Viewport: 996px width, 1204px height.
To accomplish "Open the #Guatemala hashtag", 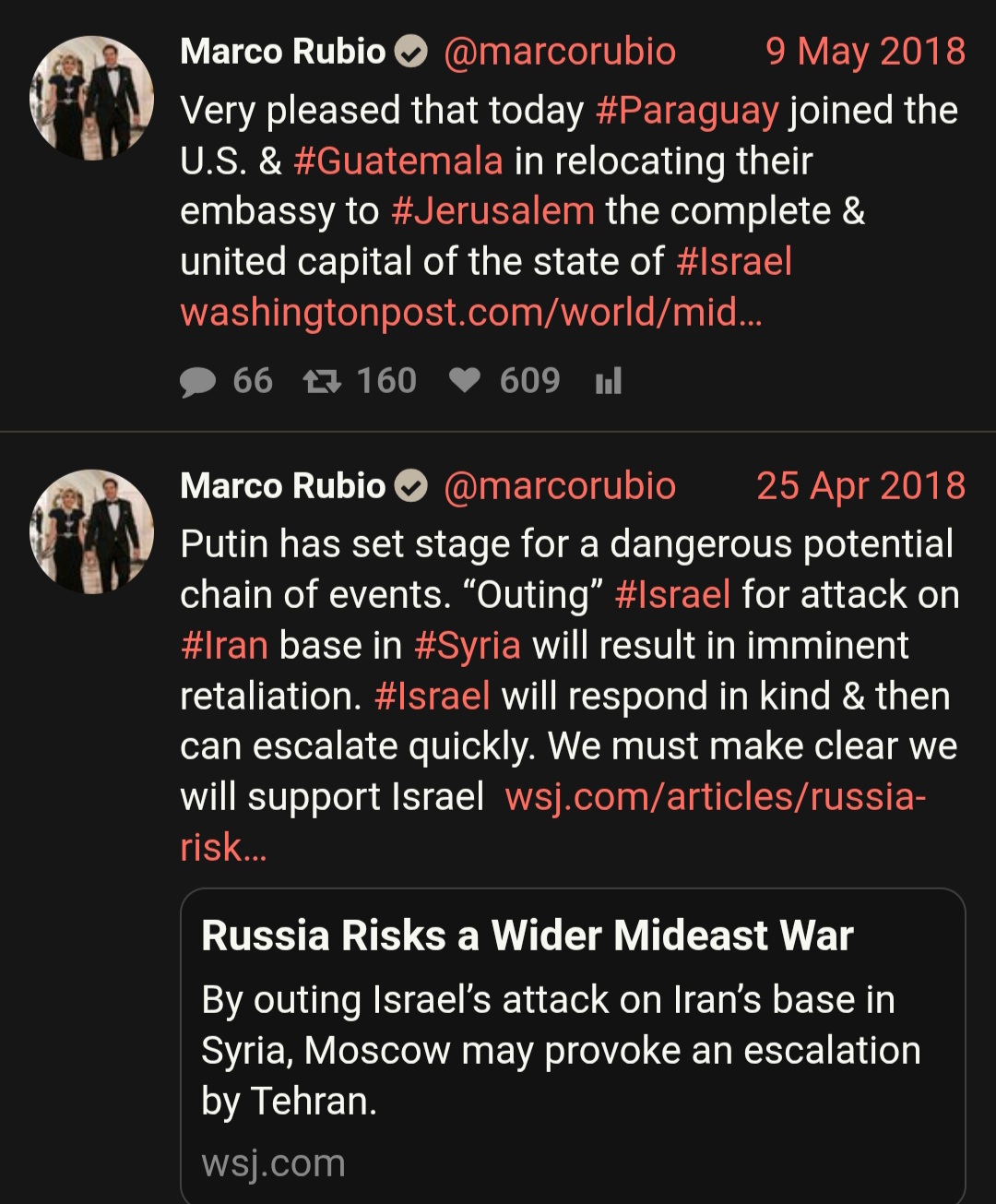I will [x=398, y=161].
